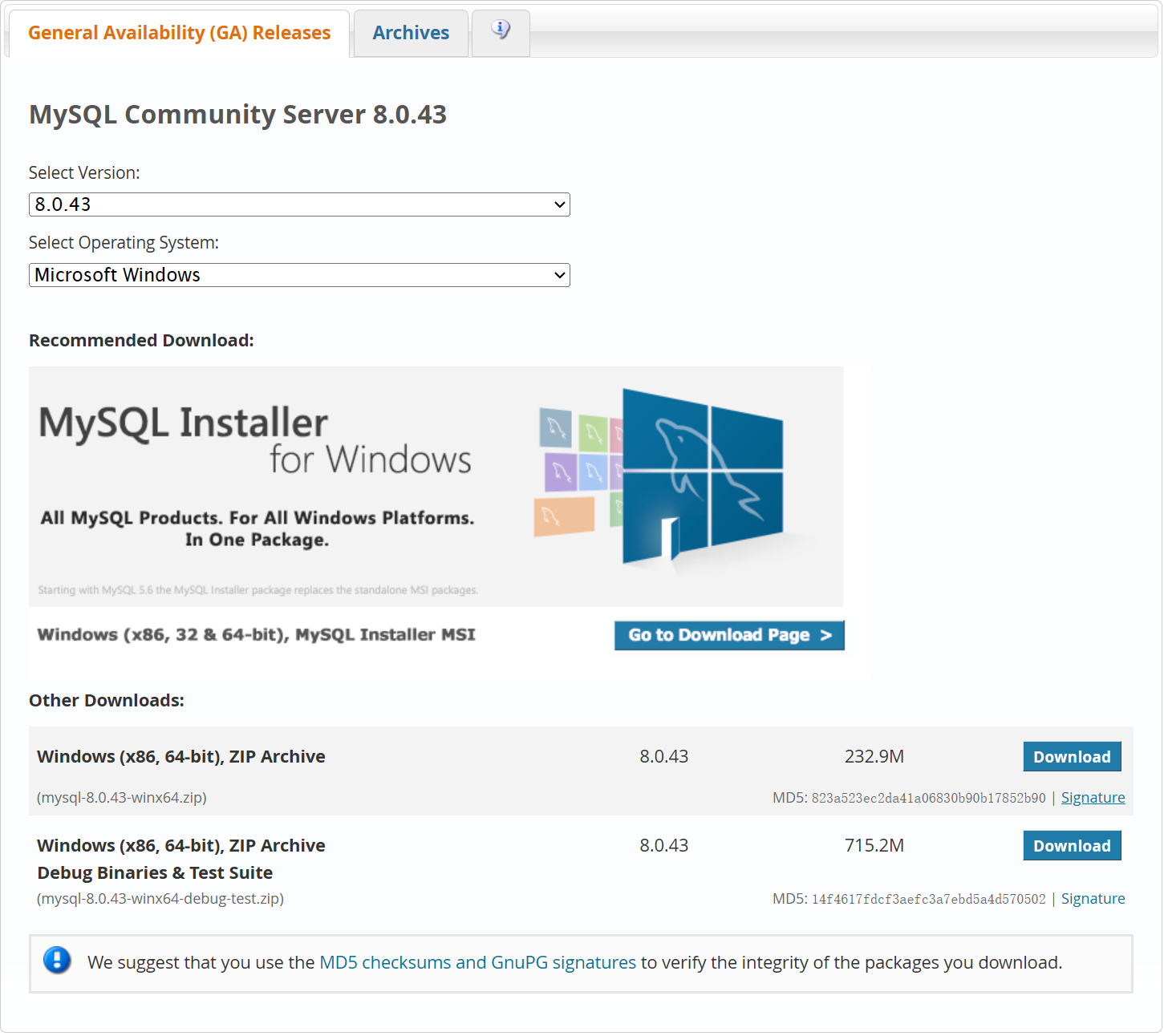Download the 715.2M Debug Binaries ZIP
Viewport: 1164px width, 1036px height.
(x=1071, y=846)
